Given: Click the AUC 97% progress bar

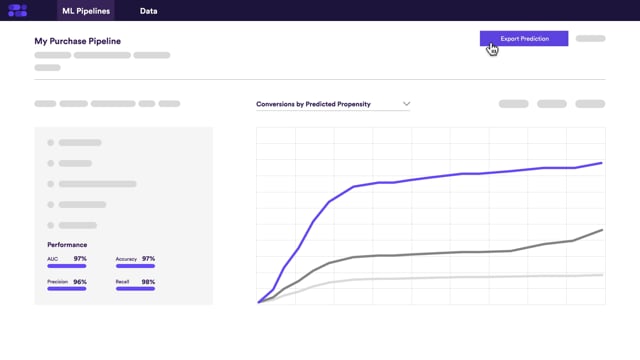Looking at the screenshot, I should [67, 266].
